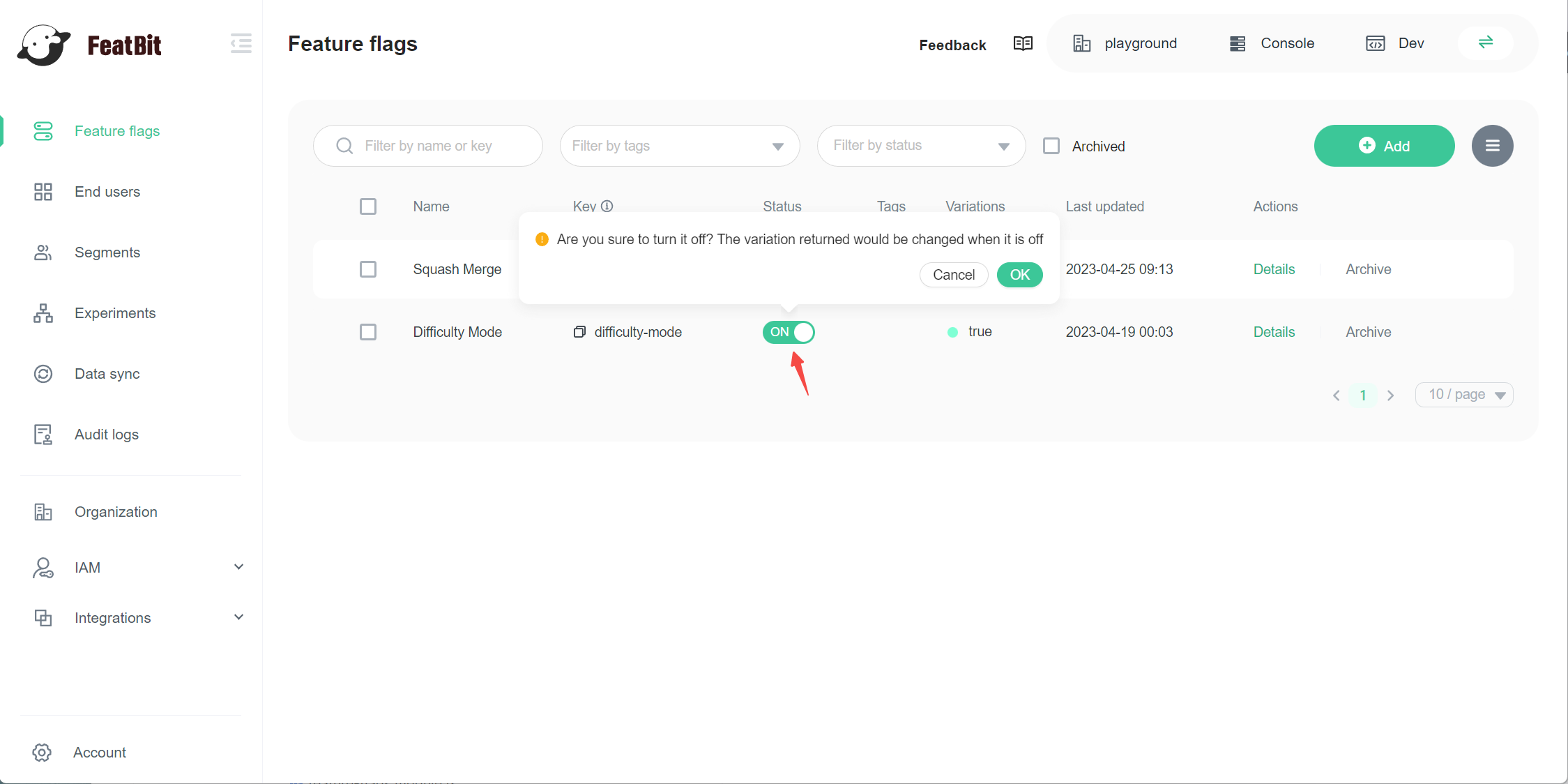The width and height of the screenshot is (1568, 784).
Task: Select the Squash Merge row checkbox
Action: [368, 269]
